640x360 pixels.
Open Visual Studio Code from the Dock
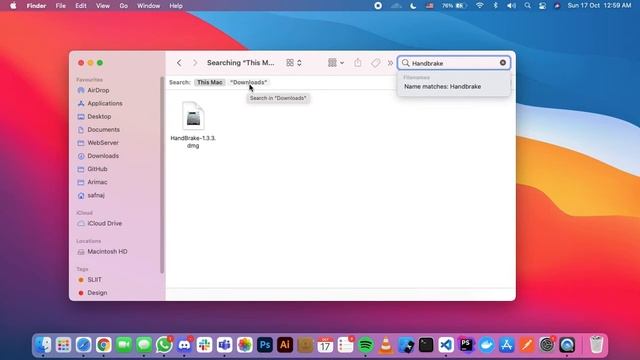pyautogui.click(x=446, y=345)
